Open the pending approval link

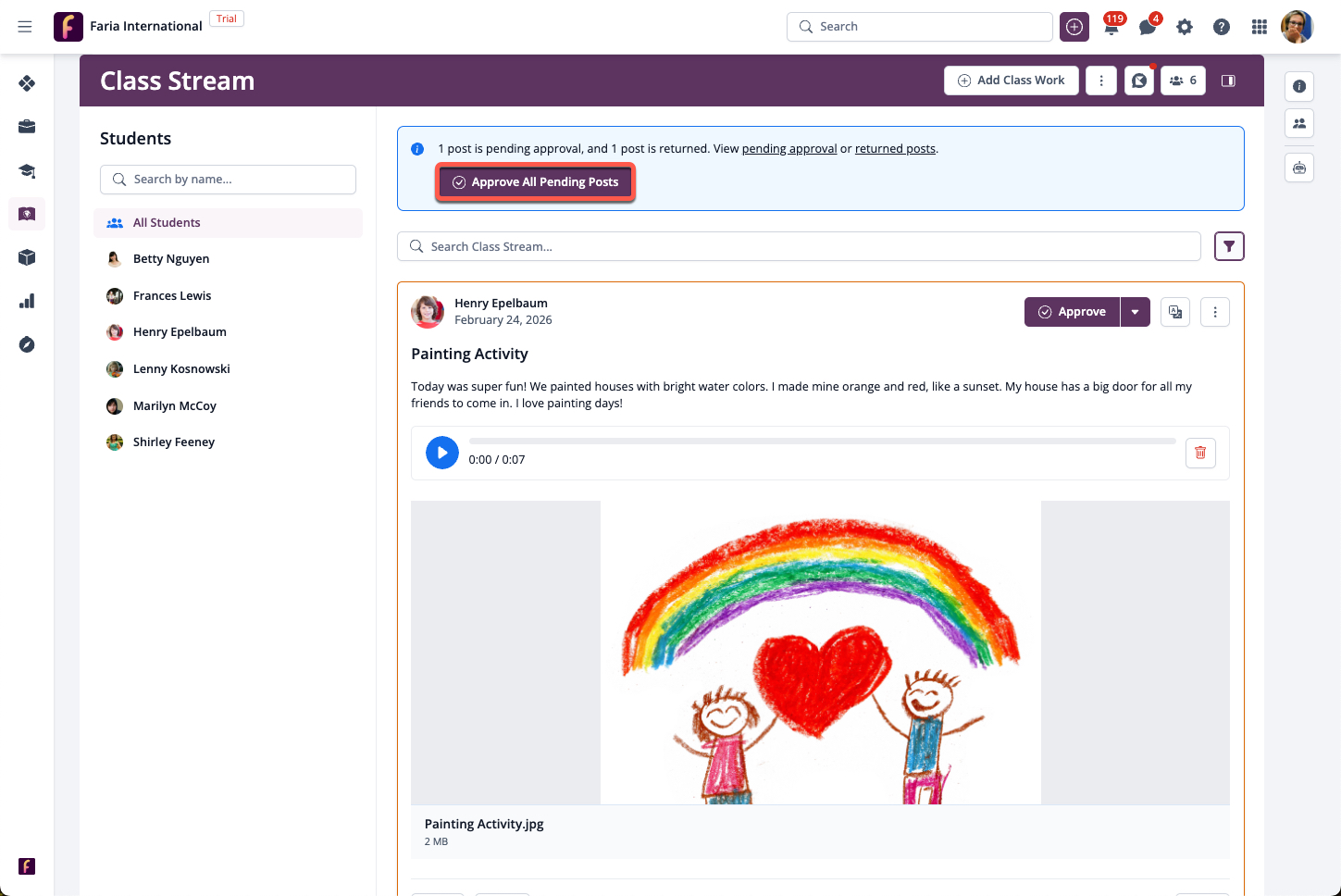coord(788,149)
